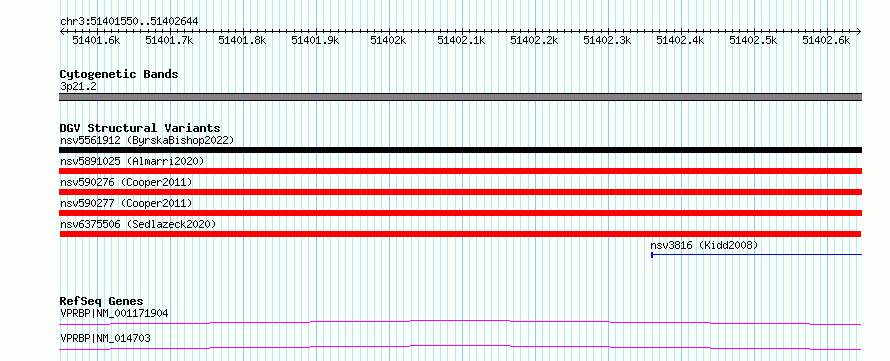Click the 3p21.2 band label
Viewport: 890px width, 361px height.
pos(78,86)
